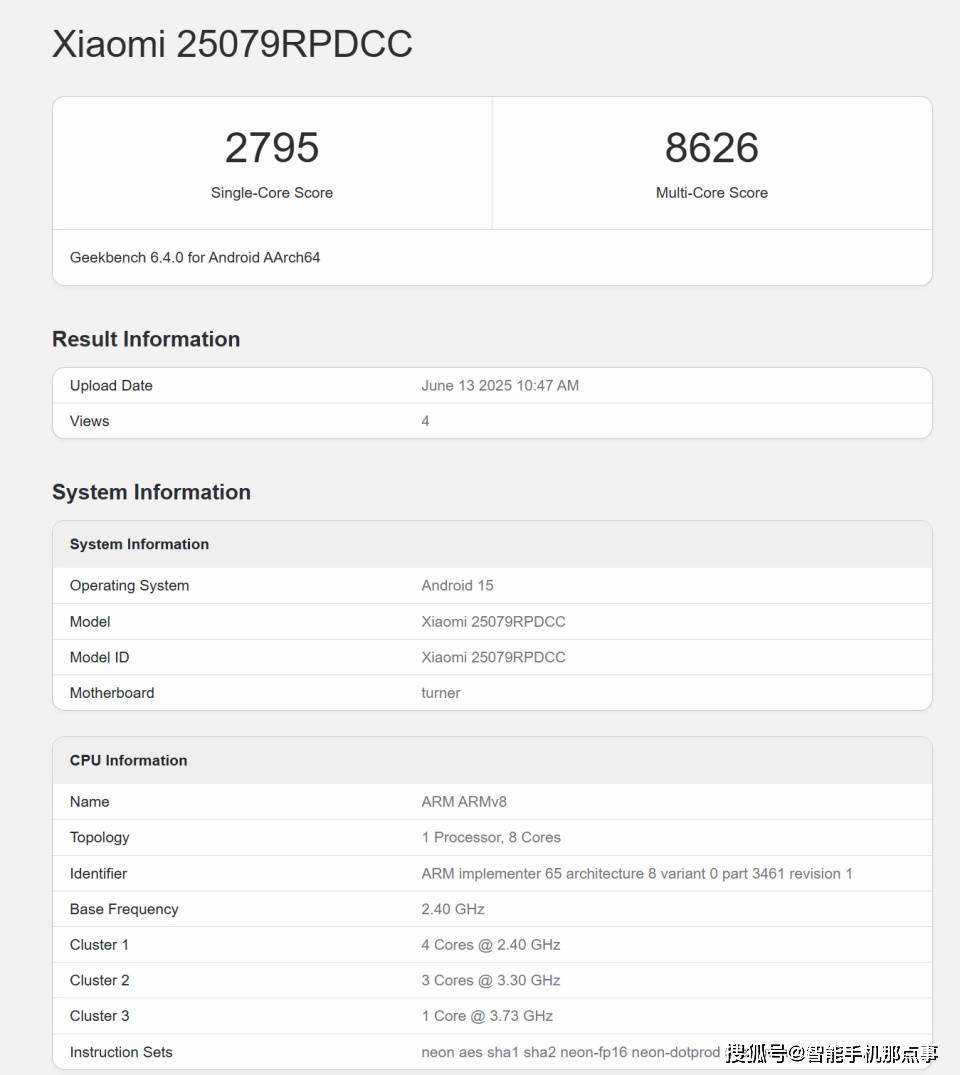Click the "Multi-Core Score" label
960x1075 pixels.
(x=712, y=193)
